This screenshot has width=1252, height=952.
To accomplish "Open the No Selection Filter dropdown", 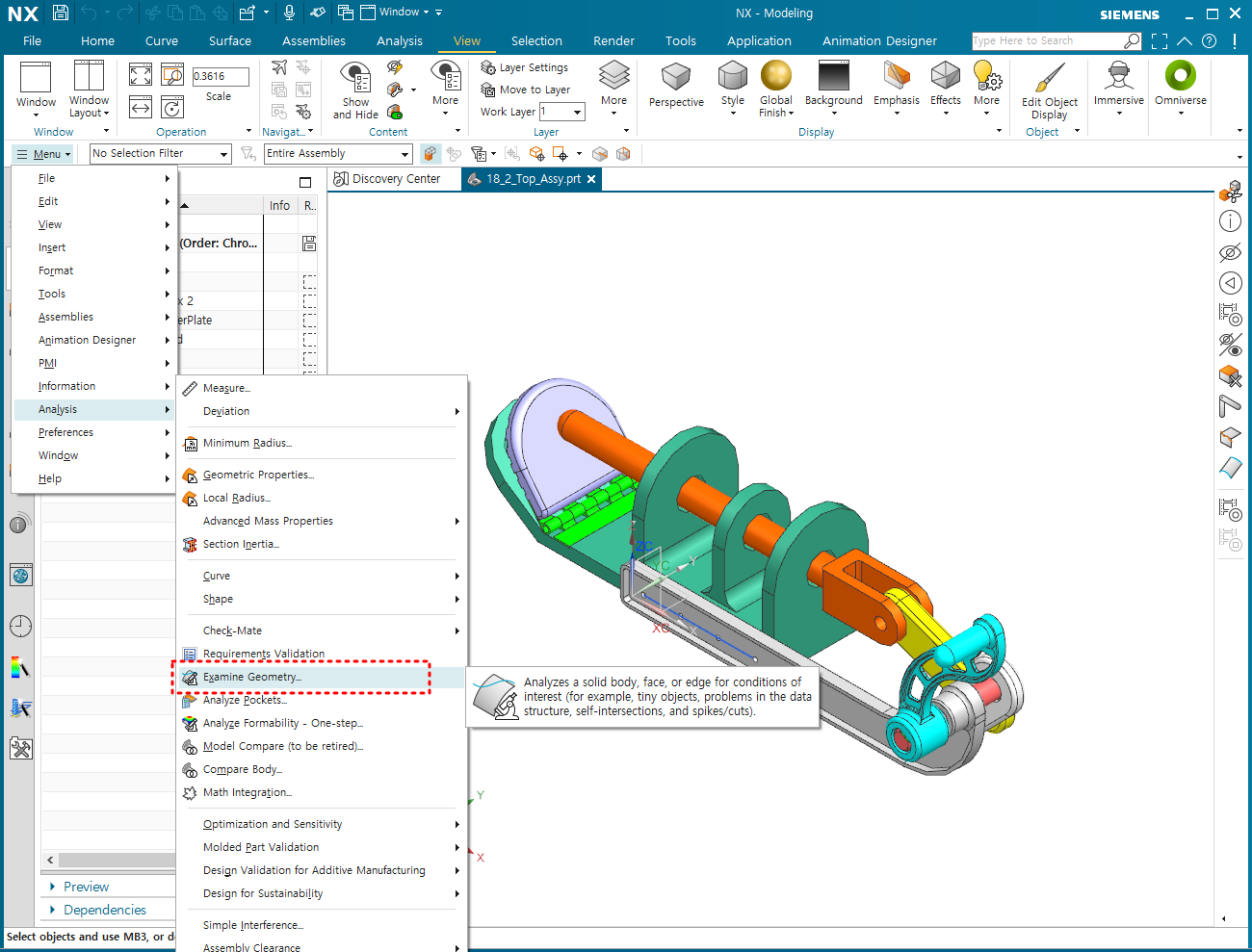I will 161,154.
